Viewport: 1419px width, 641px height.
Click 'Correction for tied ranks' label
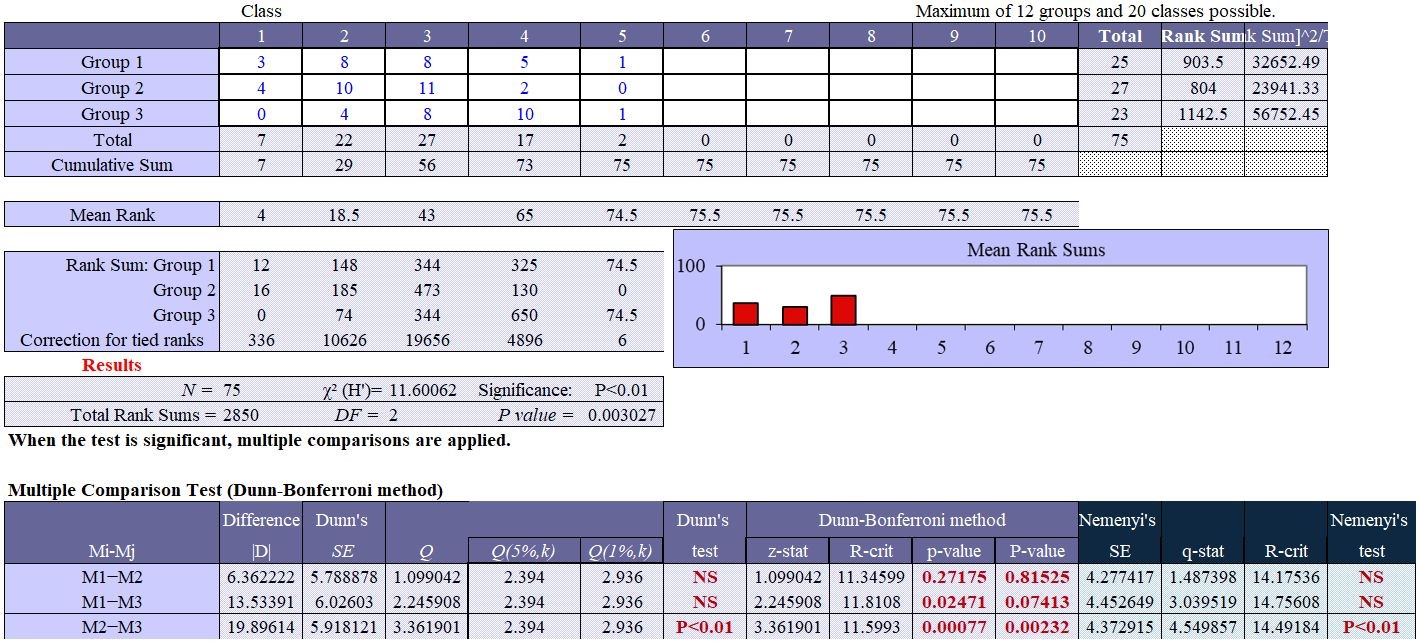click(112, 340)
